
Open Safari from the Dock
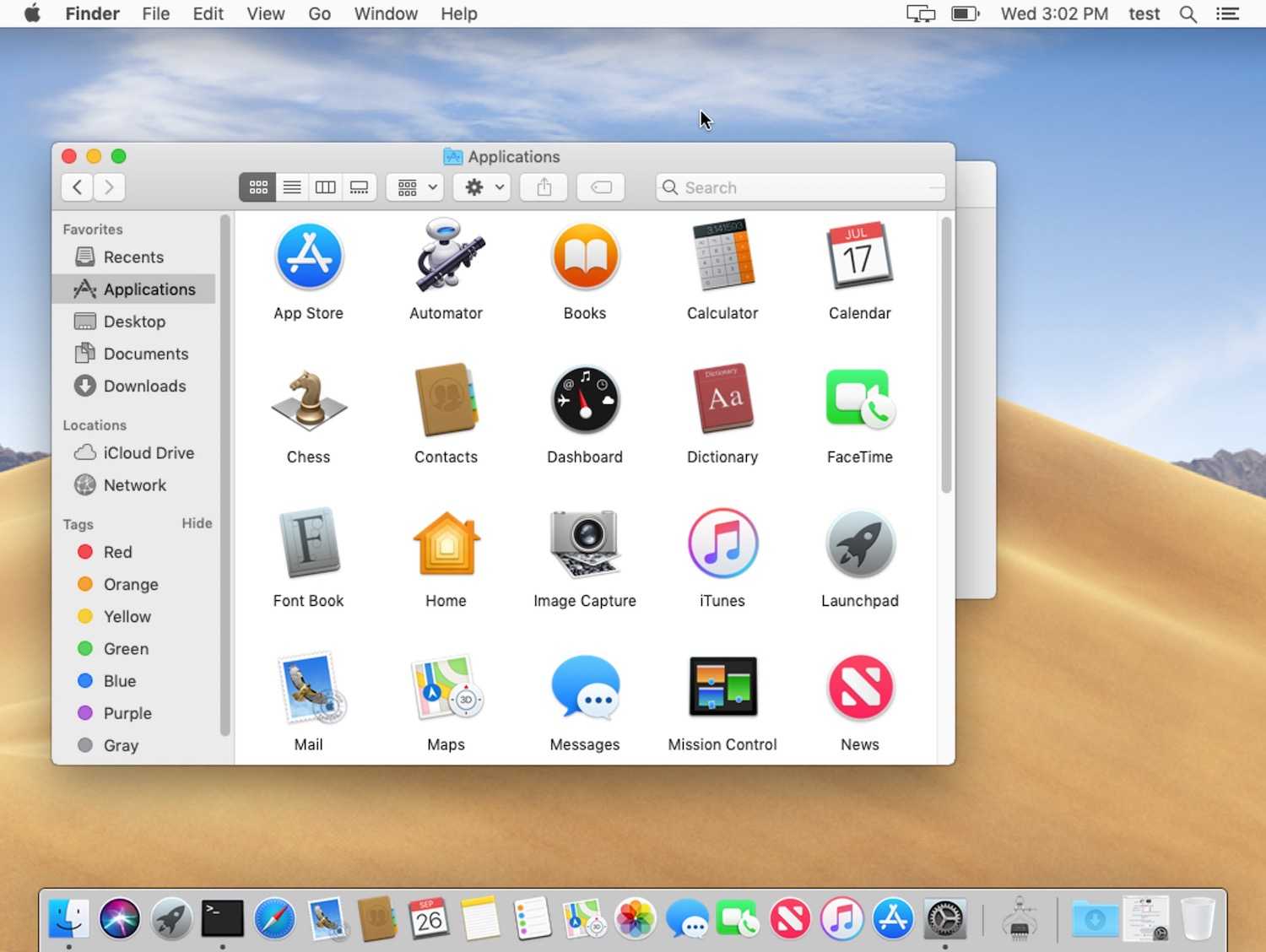tap(274, 919)
